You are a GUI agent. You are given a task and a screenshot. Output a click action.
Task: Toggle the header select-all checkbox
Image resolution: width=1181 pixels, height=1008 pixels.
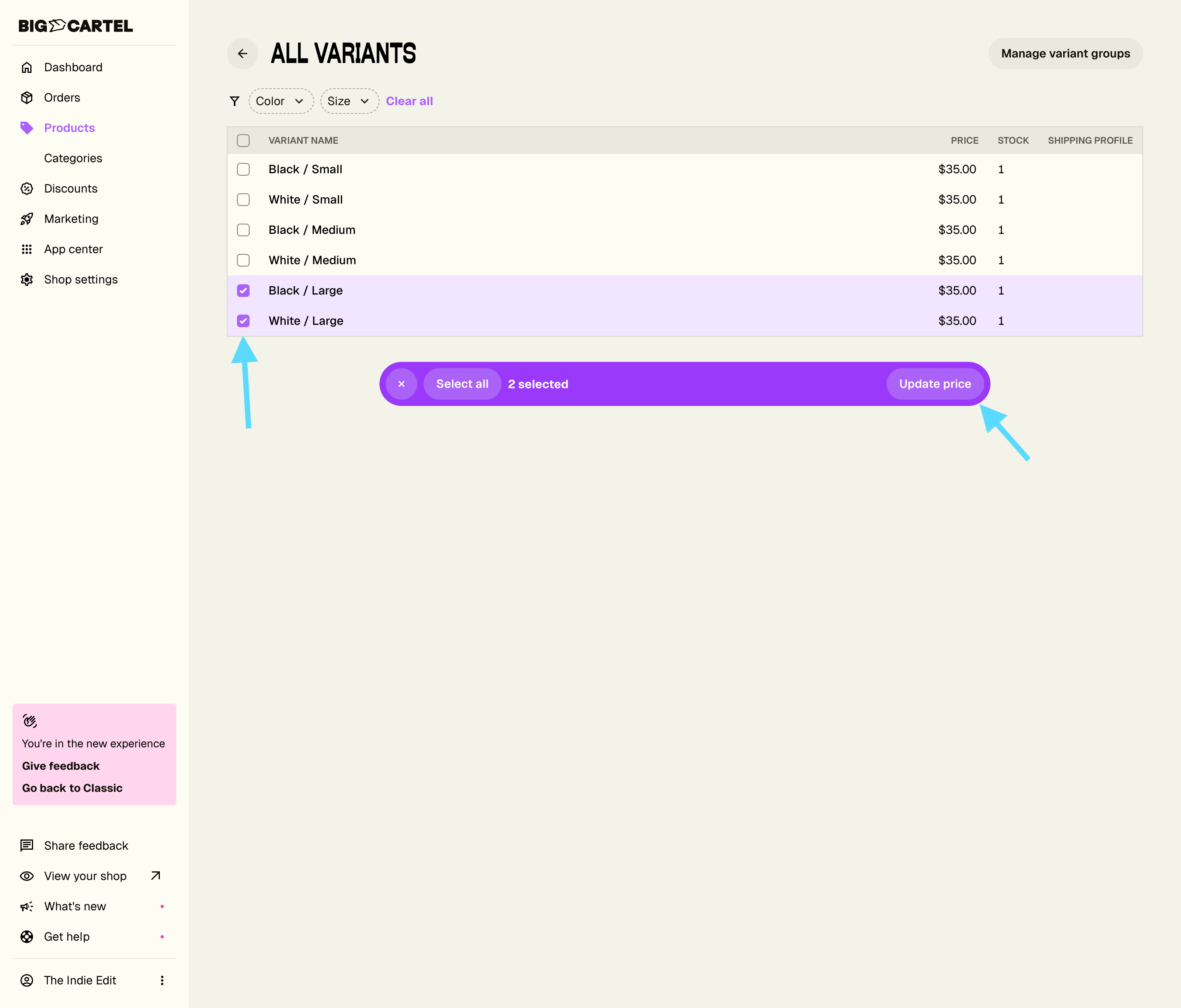[243, 140]
